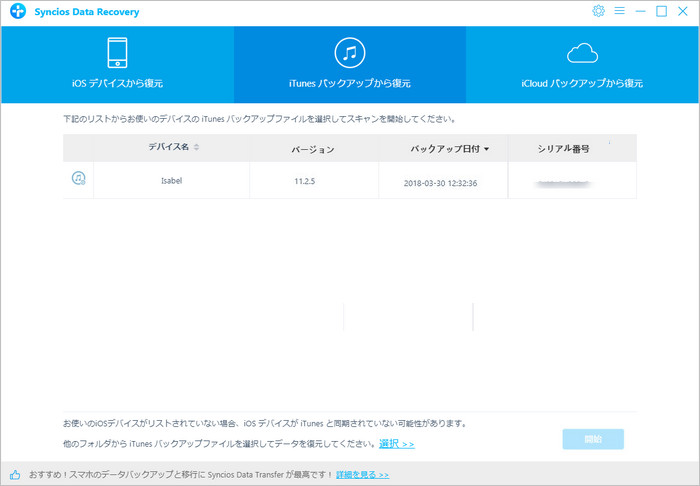Click the music note iTunes backup icon

[x=350, y=53]
